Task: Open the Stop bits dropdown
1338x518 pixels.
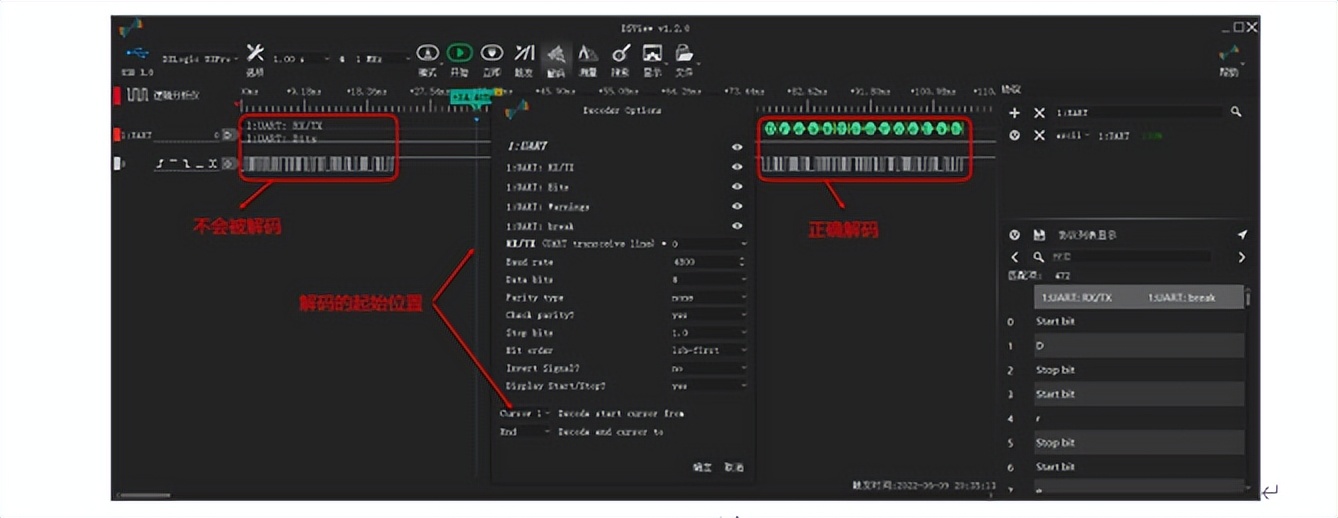Action: (708, 332)
